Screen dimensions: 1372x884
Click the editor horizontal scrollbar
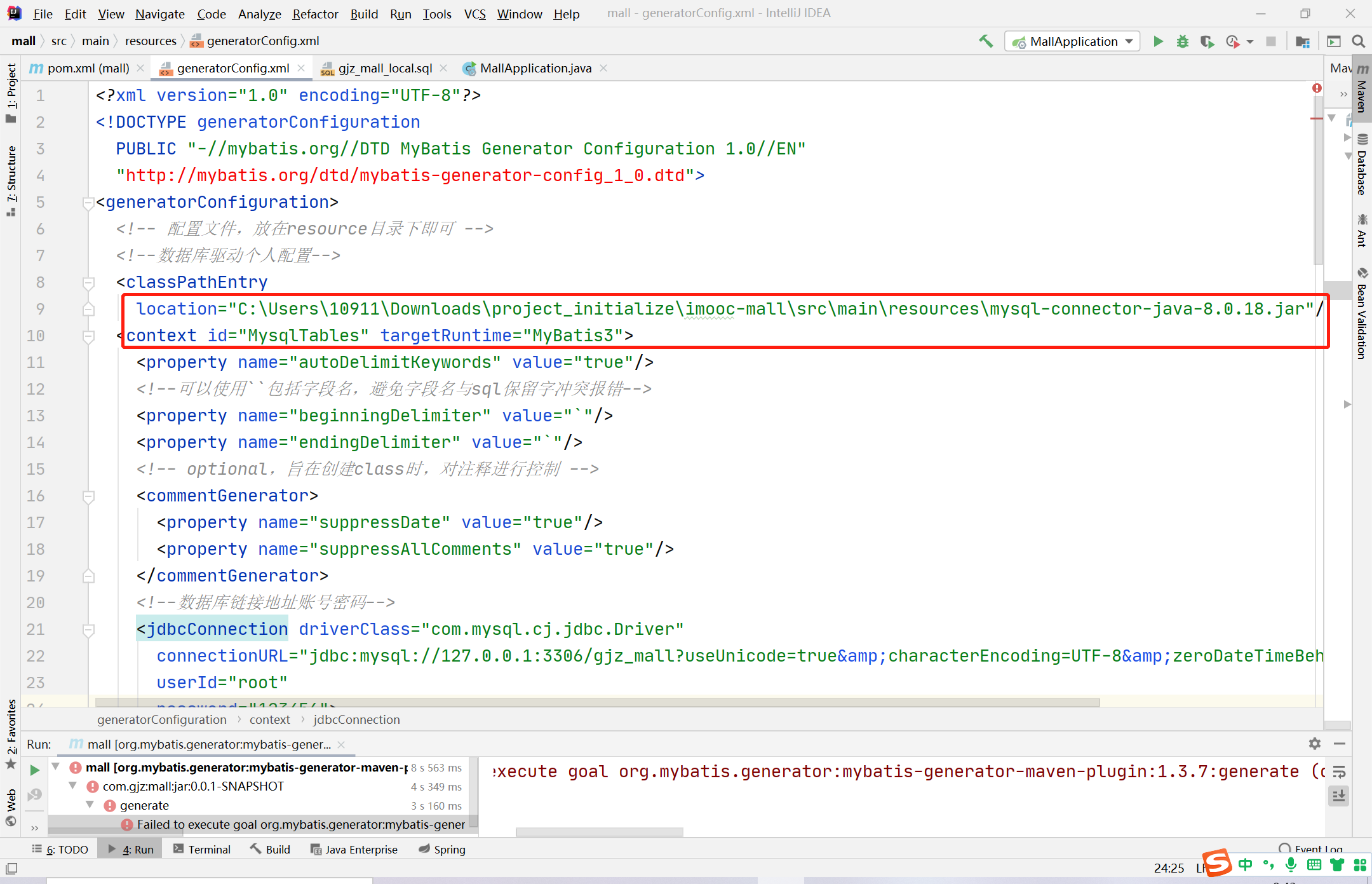coord(597,702)
